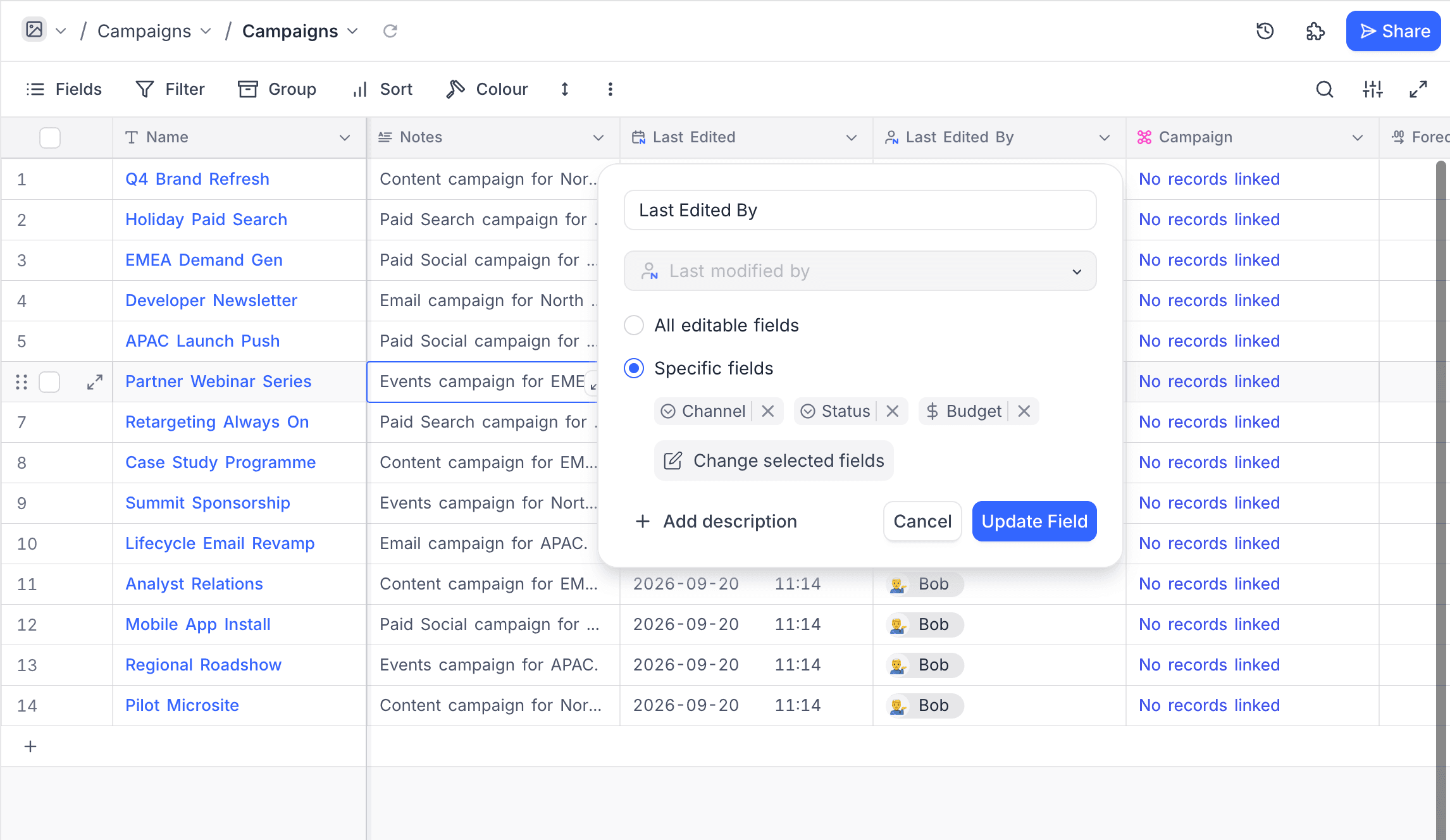
Task: Open the Last modified by field type dropdown
Action: pyautogui.click(x=860, y=271)
